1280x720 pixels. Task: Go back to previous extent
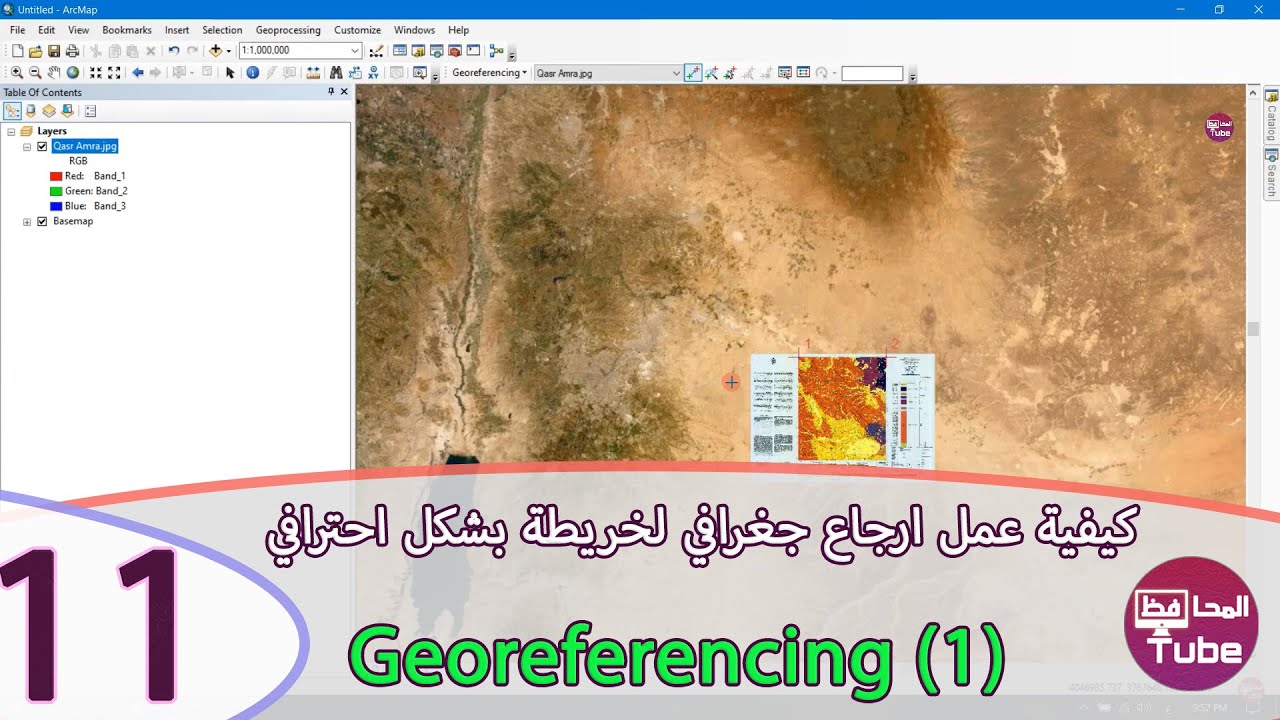(x=138, y=72)
